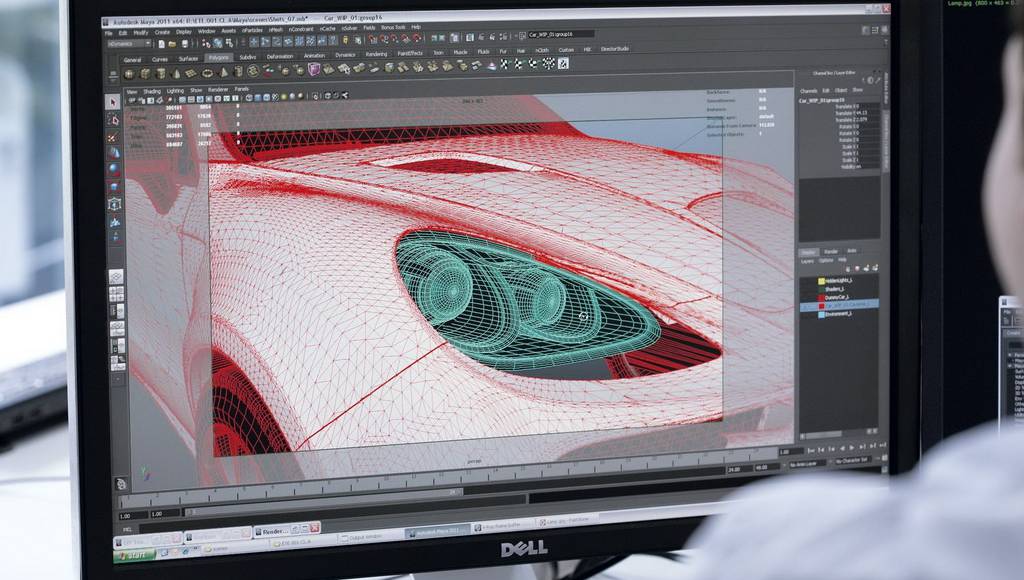Click the pink cube icon on the Polygons shelf

(313, 69)
